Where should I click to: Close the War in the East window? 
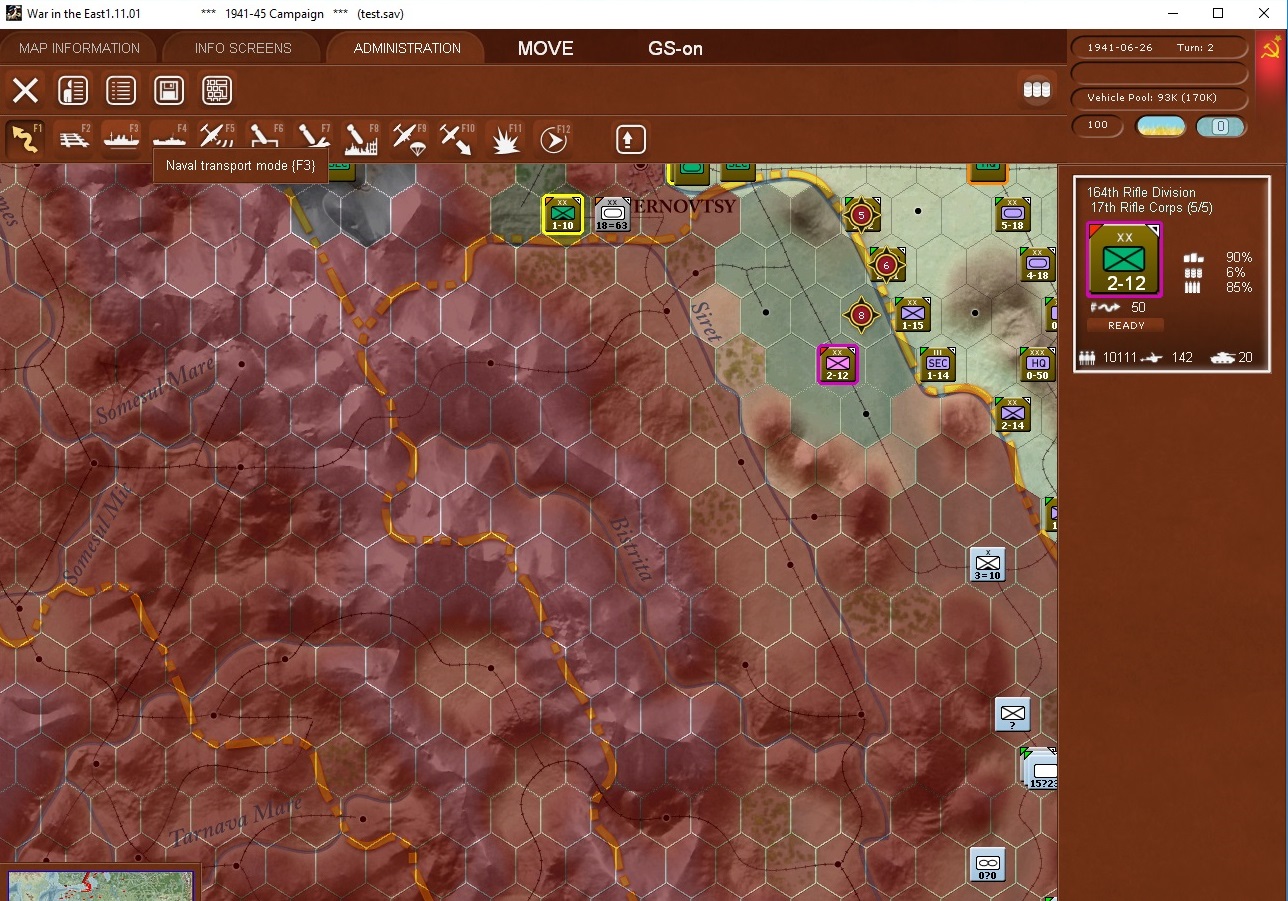[1263, 13]
